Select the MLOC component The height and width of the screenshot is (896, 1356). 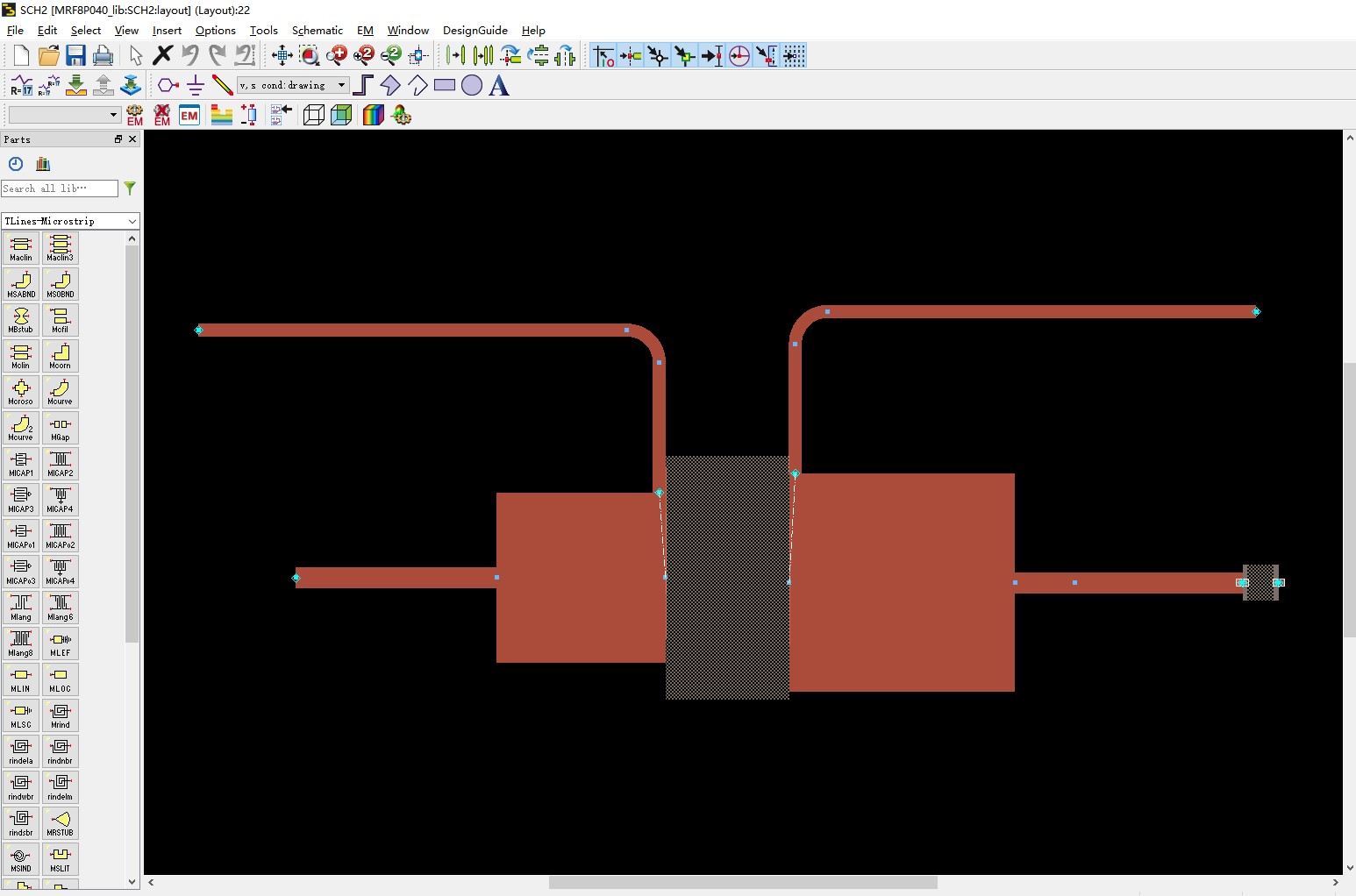coord(60,679)
